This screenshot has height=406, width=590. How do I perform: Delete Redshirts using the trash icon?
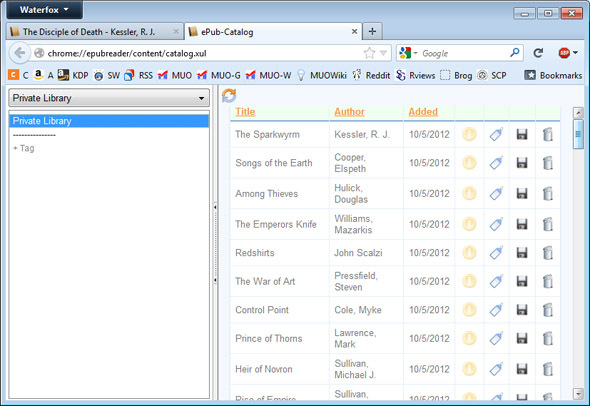click(548, 253)
